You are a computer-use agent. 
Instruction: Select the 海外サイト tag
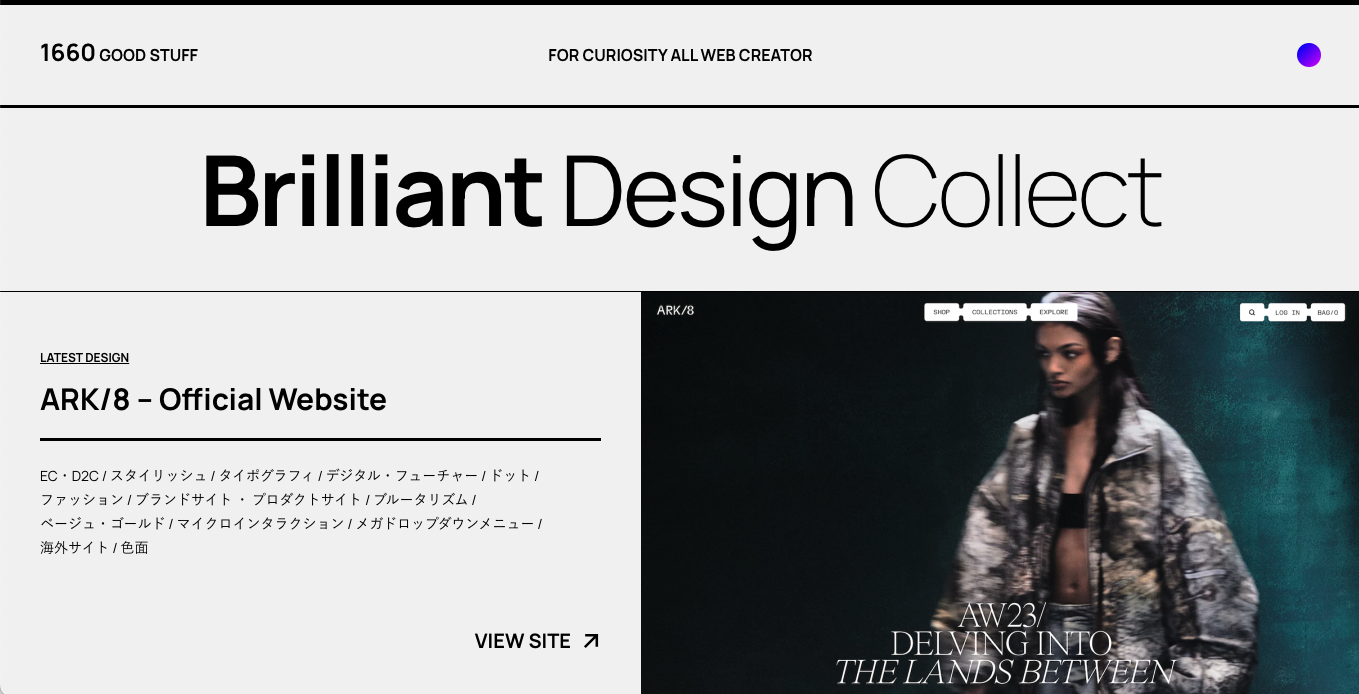pyautogui.click(x=74, y=548)
